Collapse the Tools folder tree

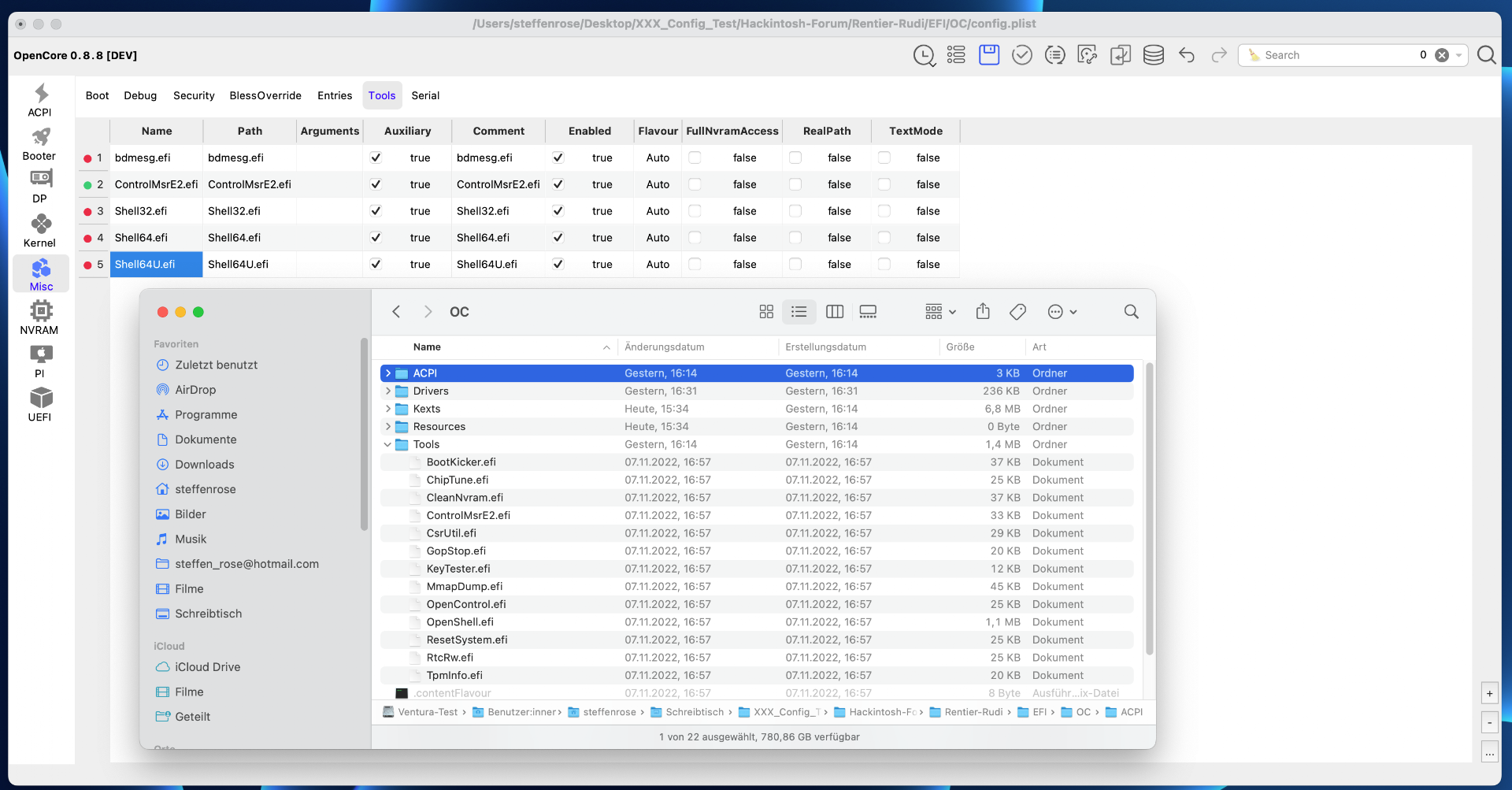click(x=387, y=445)
